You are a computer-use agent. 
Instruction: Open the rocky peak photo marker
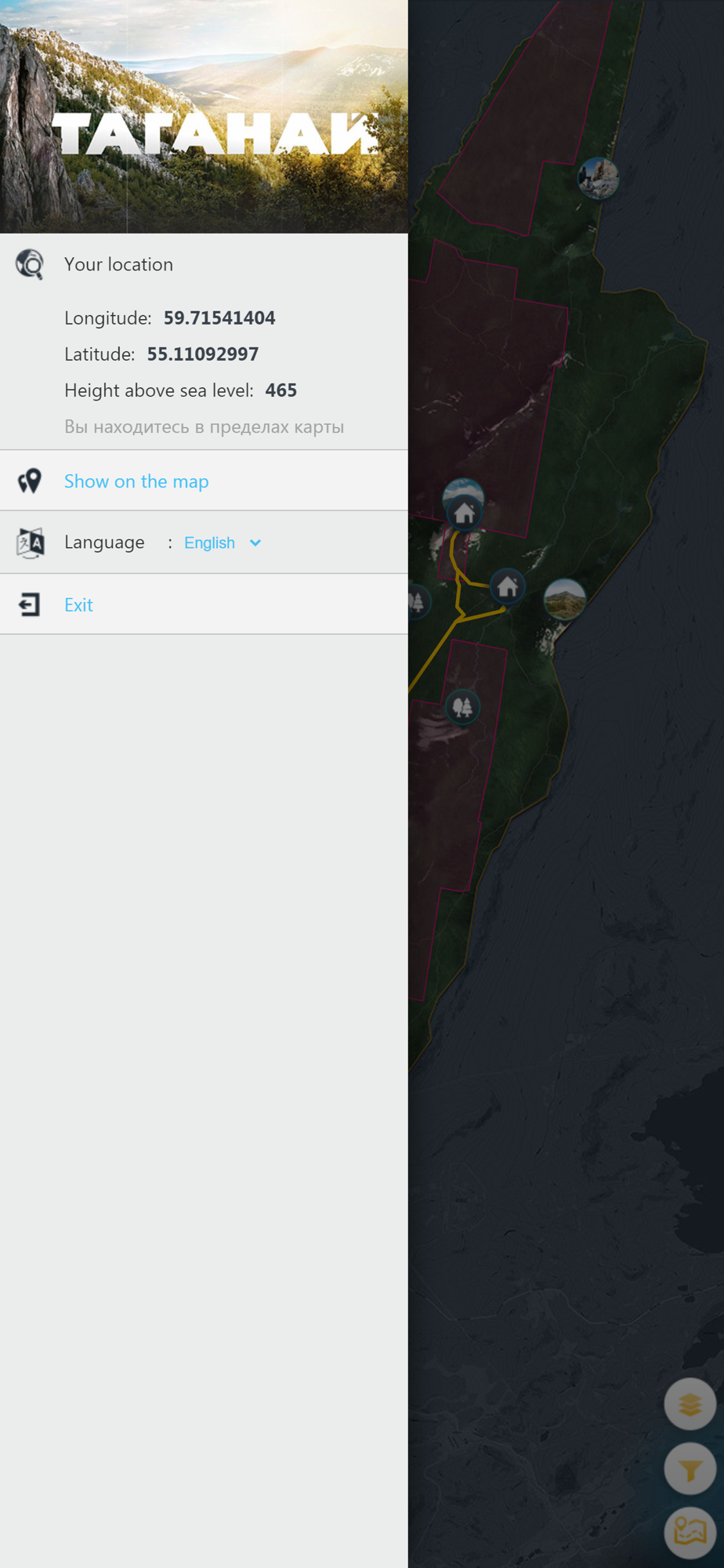point(598,177)
